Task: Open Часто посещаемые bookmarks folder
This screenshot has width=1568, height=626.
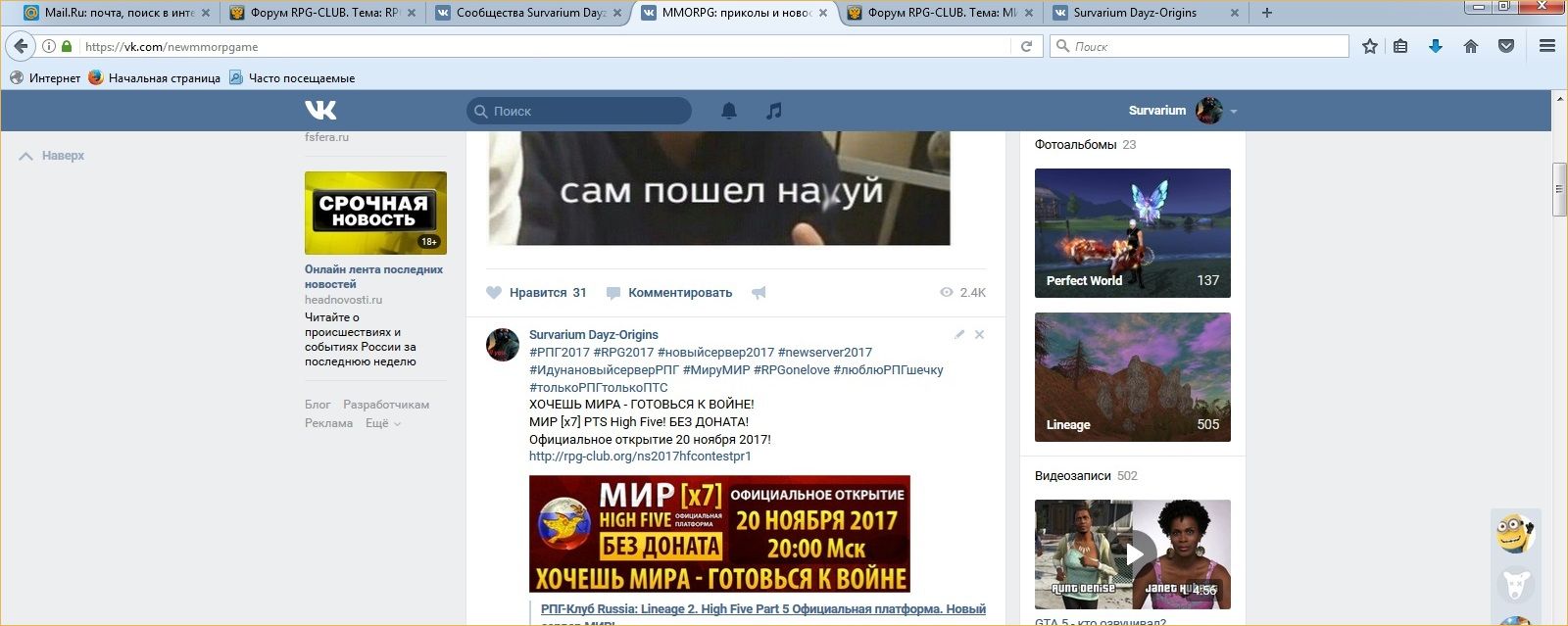Action: pos(292,77)
